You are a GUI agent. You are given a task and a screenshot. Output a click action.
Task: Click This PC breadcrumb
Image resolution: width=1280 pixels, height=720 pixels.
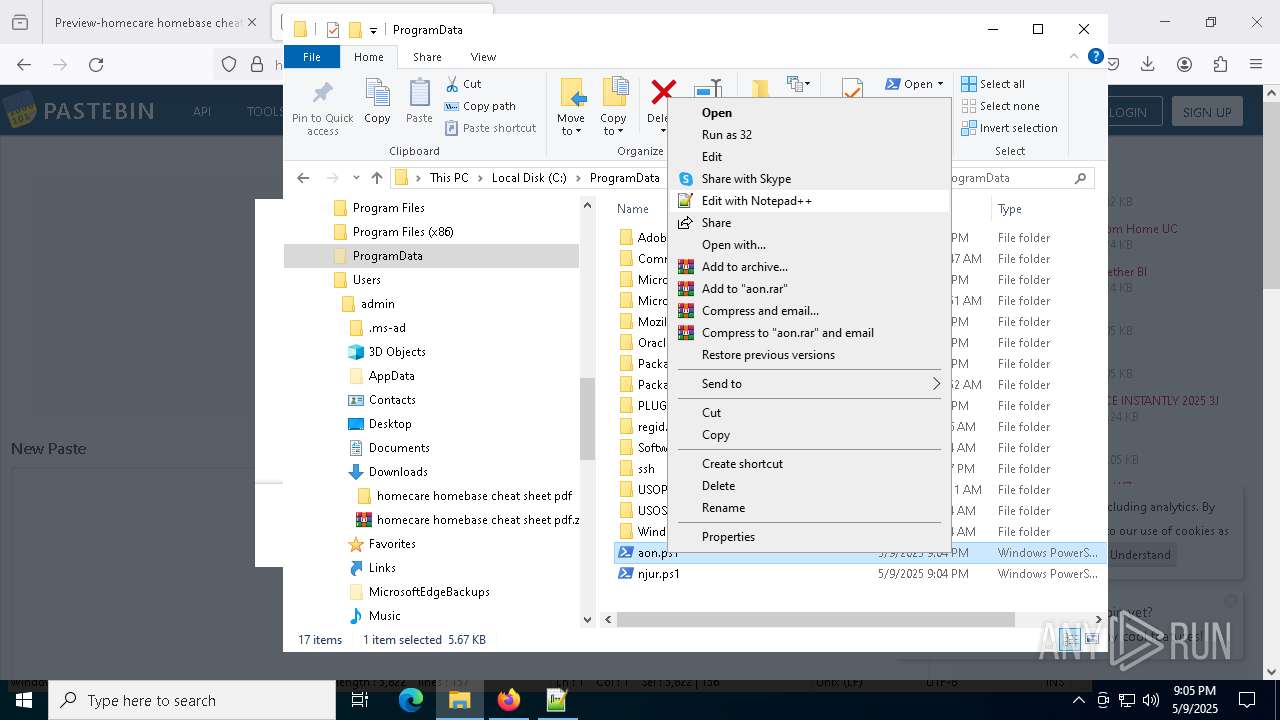[x=449, y=178]
